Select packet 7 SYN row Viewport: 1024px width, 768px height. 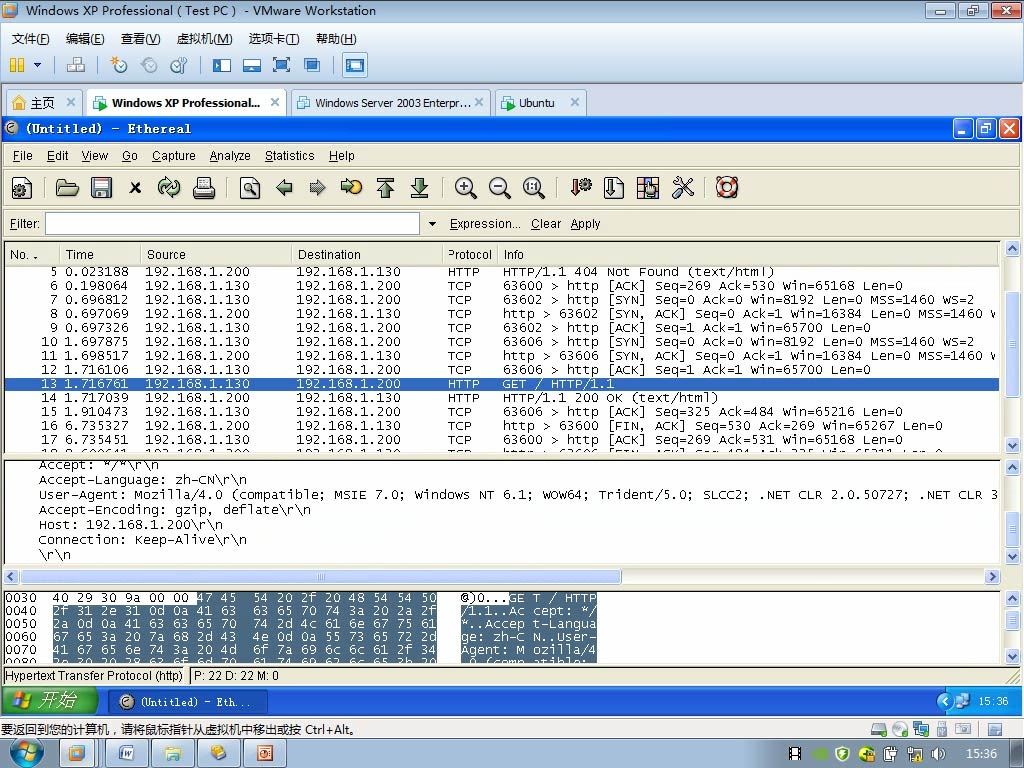coord(502,300)
